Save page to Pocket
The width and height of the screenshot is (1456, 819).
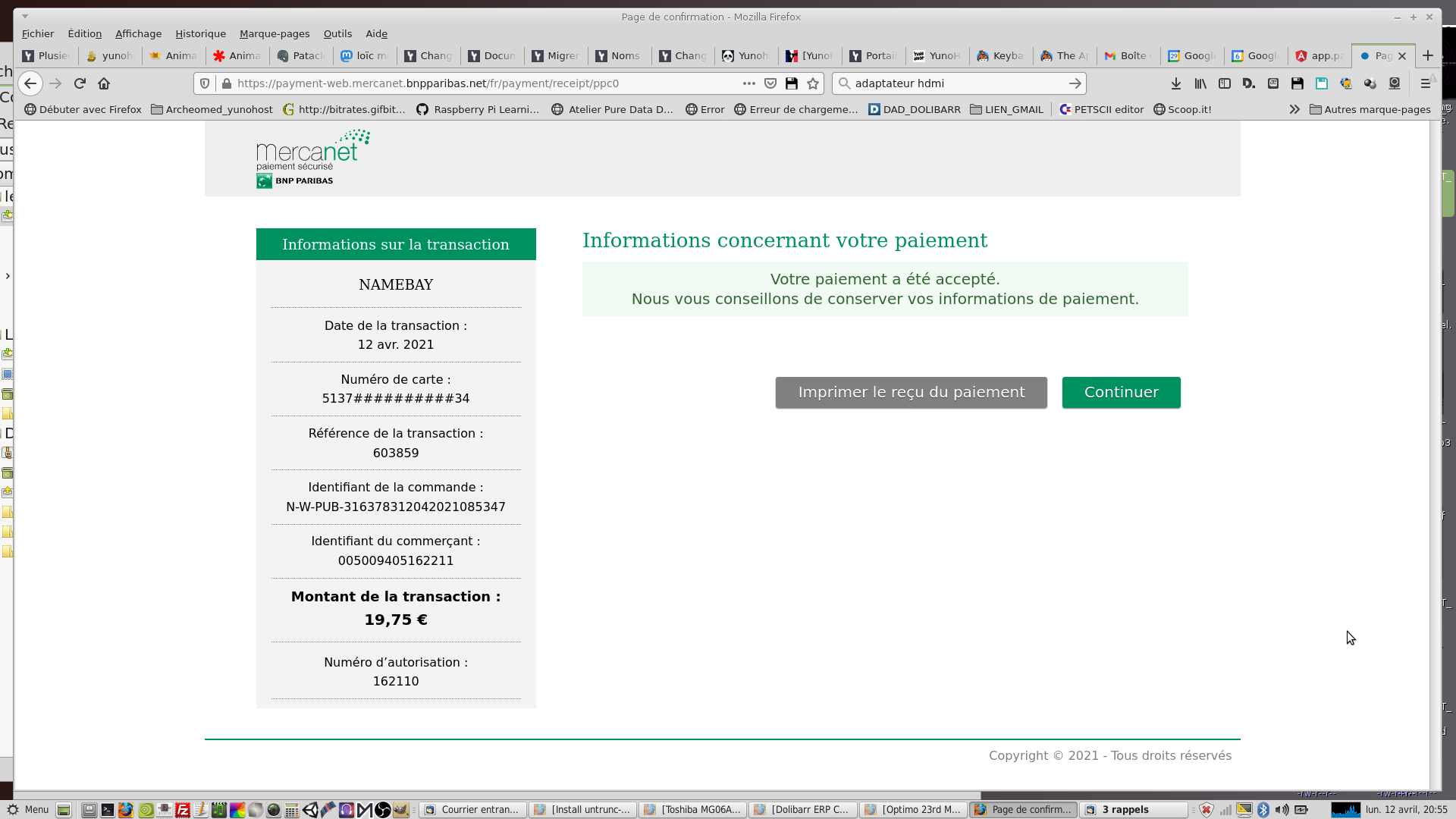click(x=770, y=83)
